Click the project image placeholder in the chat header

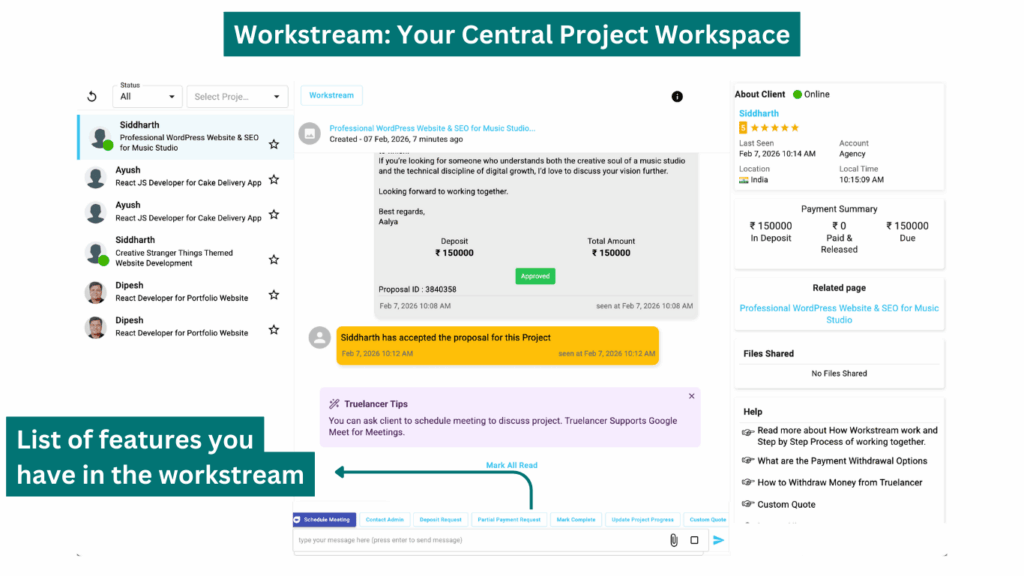coord(310,133)
